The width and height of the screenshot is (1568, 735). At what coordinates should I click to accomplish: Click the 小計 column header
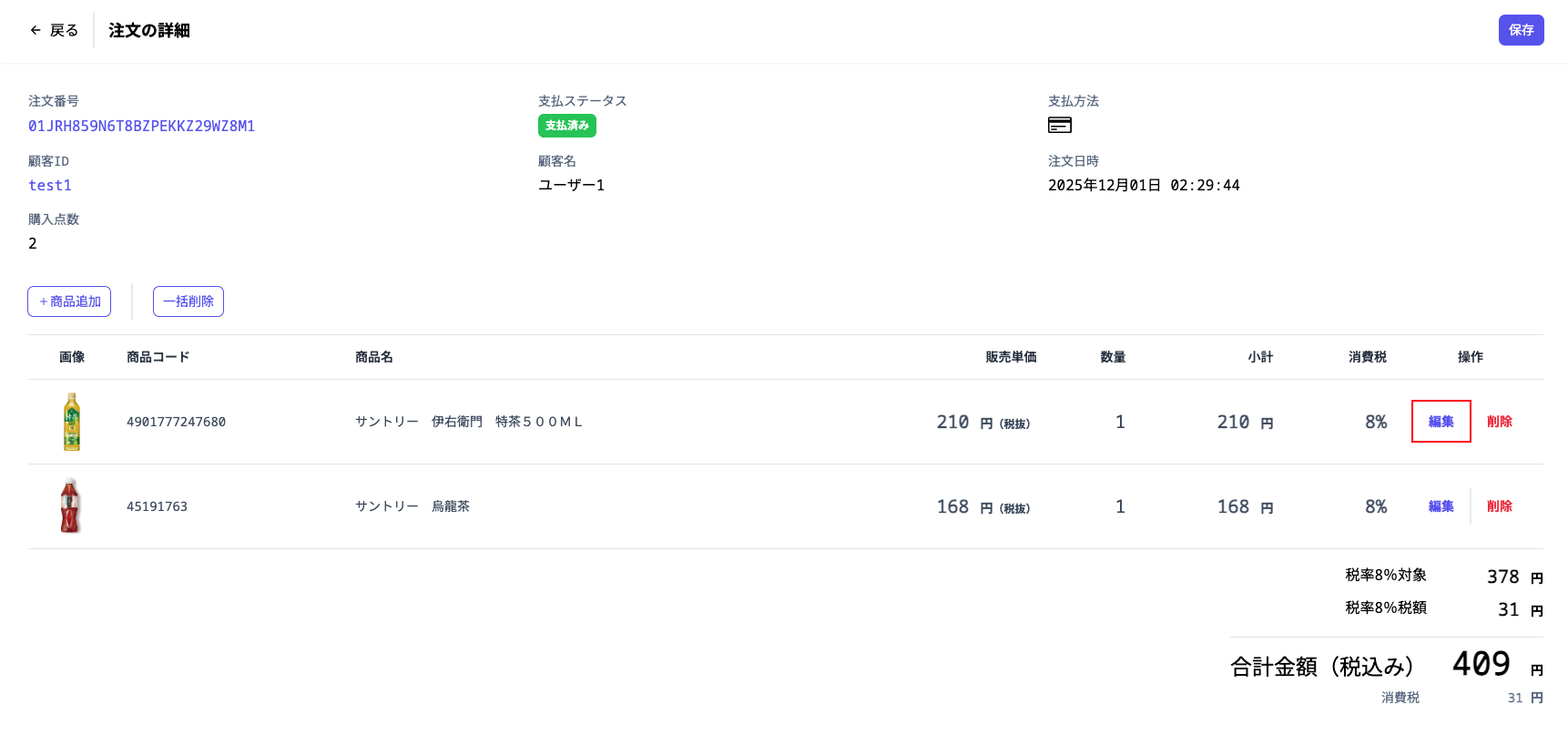tap(1260, 357)
